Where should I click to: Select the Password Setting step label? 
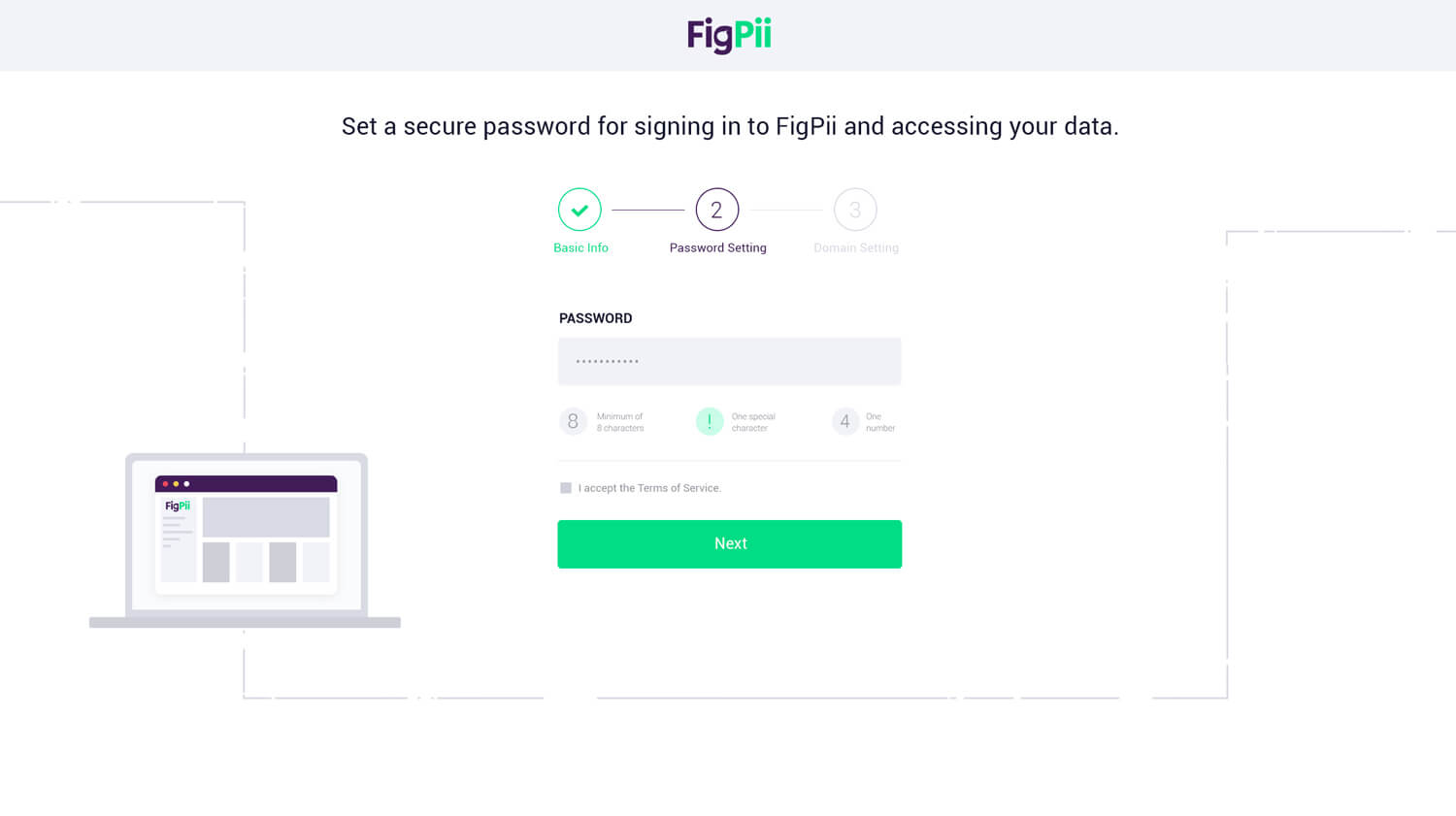[x=718, y=248]
